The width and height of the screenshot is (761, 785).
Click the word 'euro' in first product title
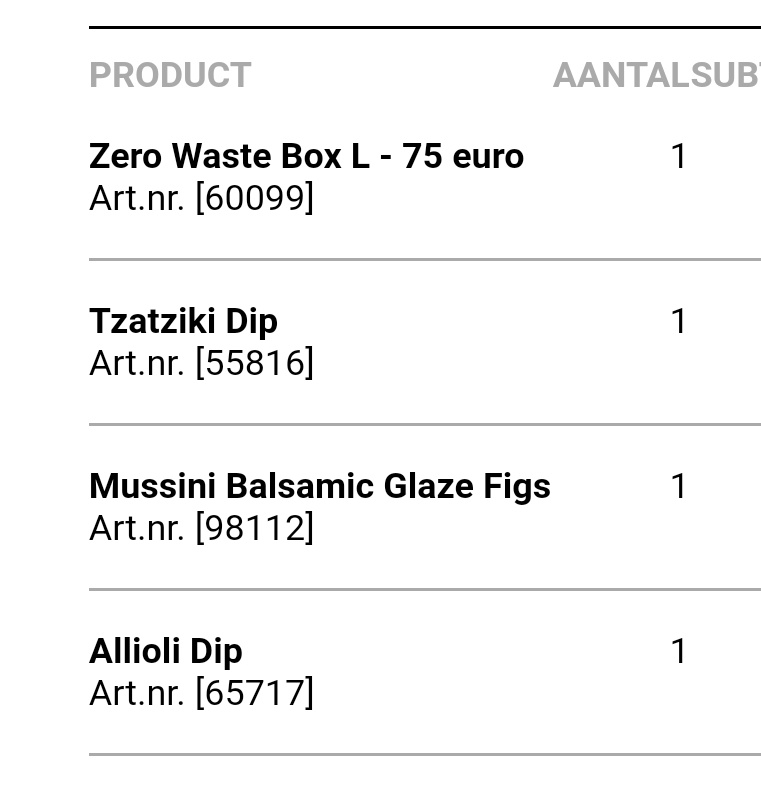tap(488, 156)
